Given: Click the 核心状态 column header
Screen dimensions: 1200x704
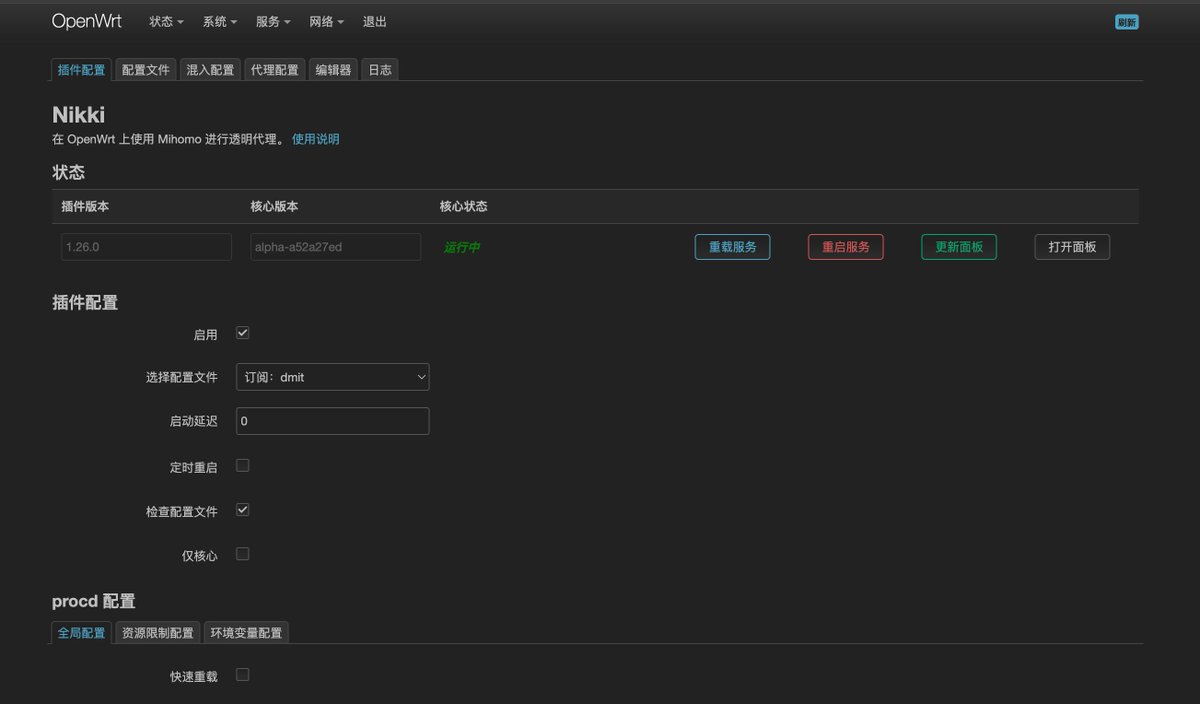Looking at the screenshot, I should 464,206.
